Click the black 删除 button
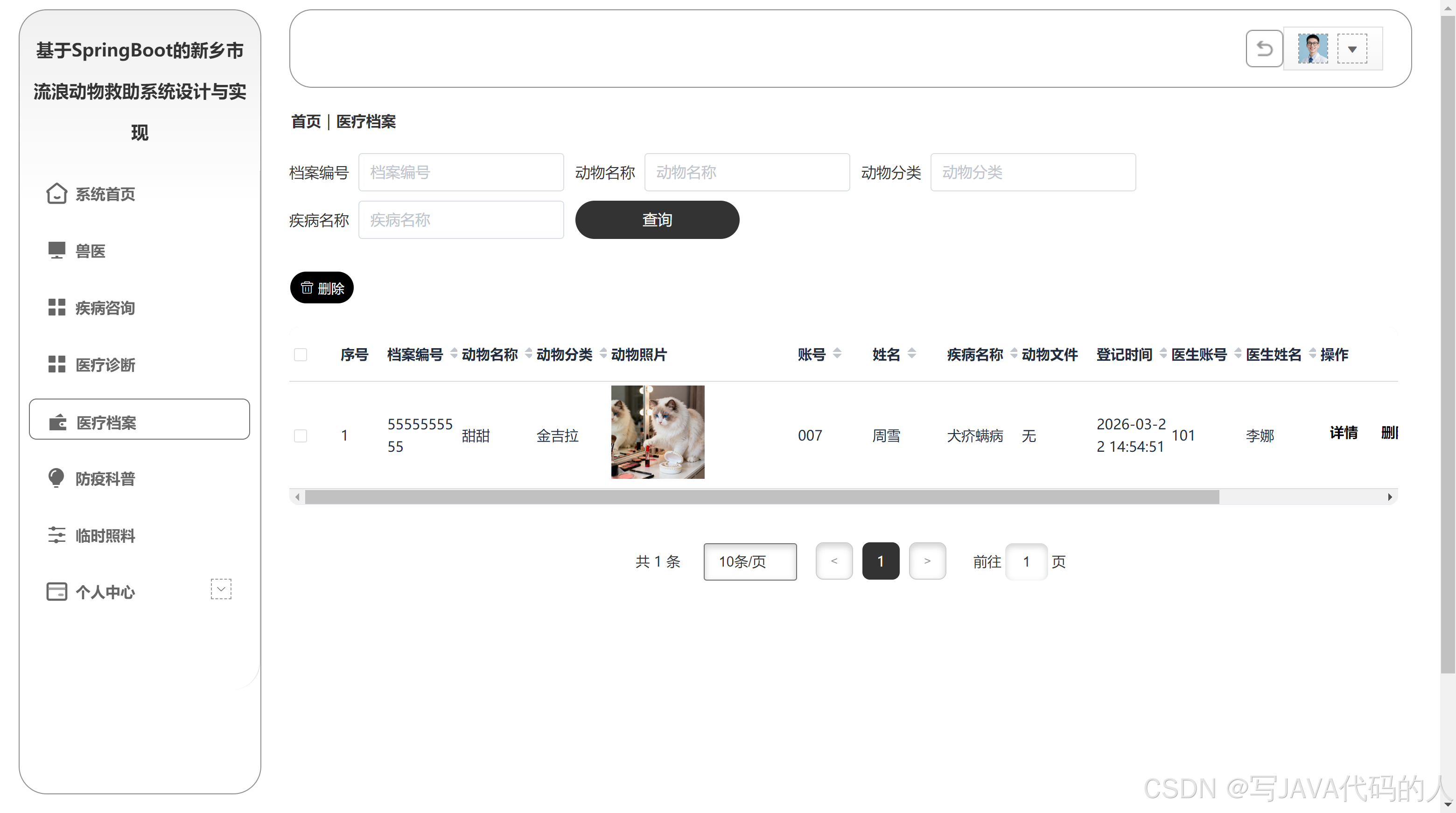 coord(322,288)
